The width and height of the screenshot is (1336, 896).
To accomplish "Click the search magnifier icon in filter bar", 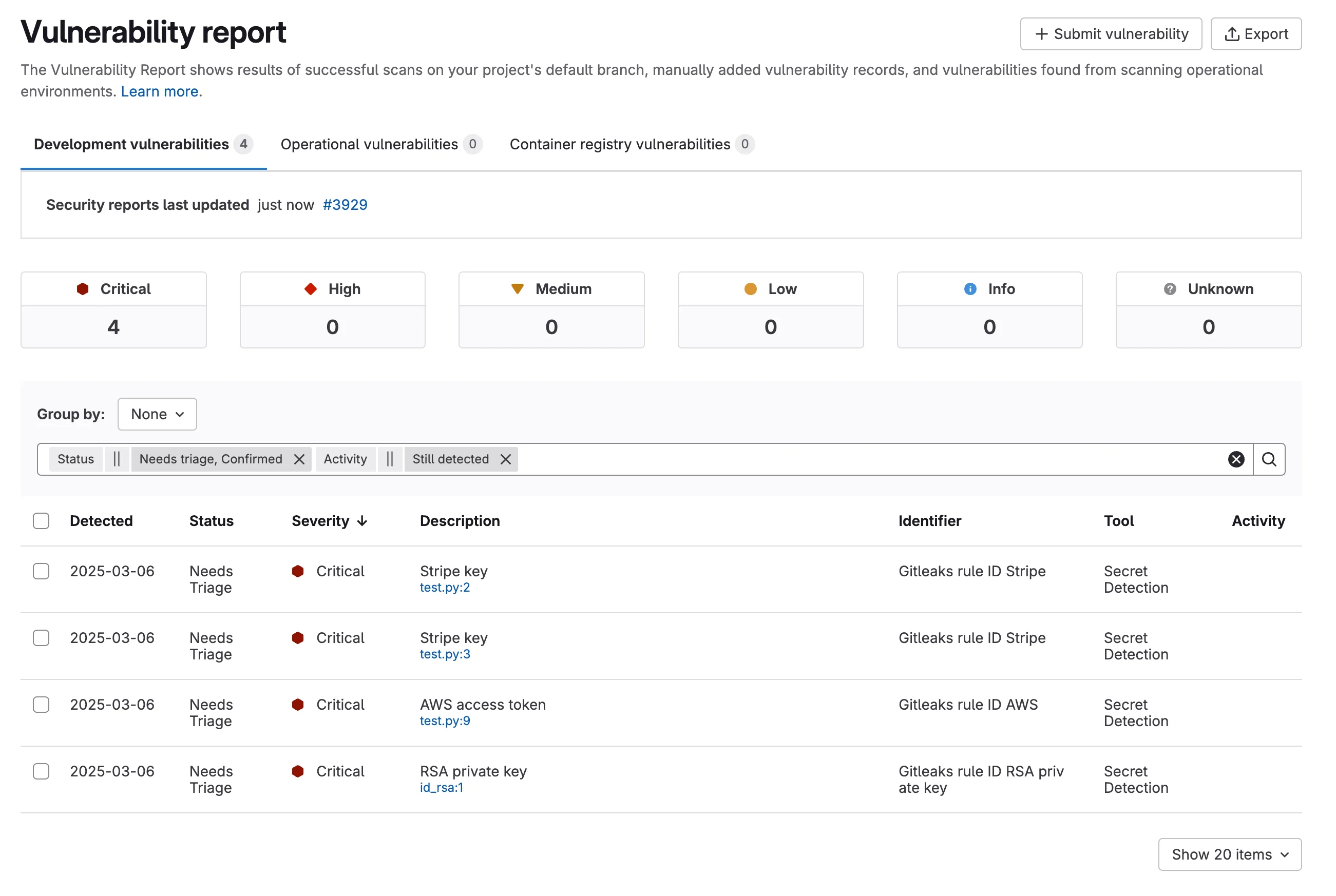I will coord(1269,459).
